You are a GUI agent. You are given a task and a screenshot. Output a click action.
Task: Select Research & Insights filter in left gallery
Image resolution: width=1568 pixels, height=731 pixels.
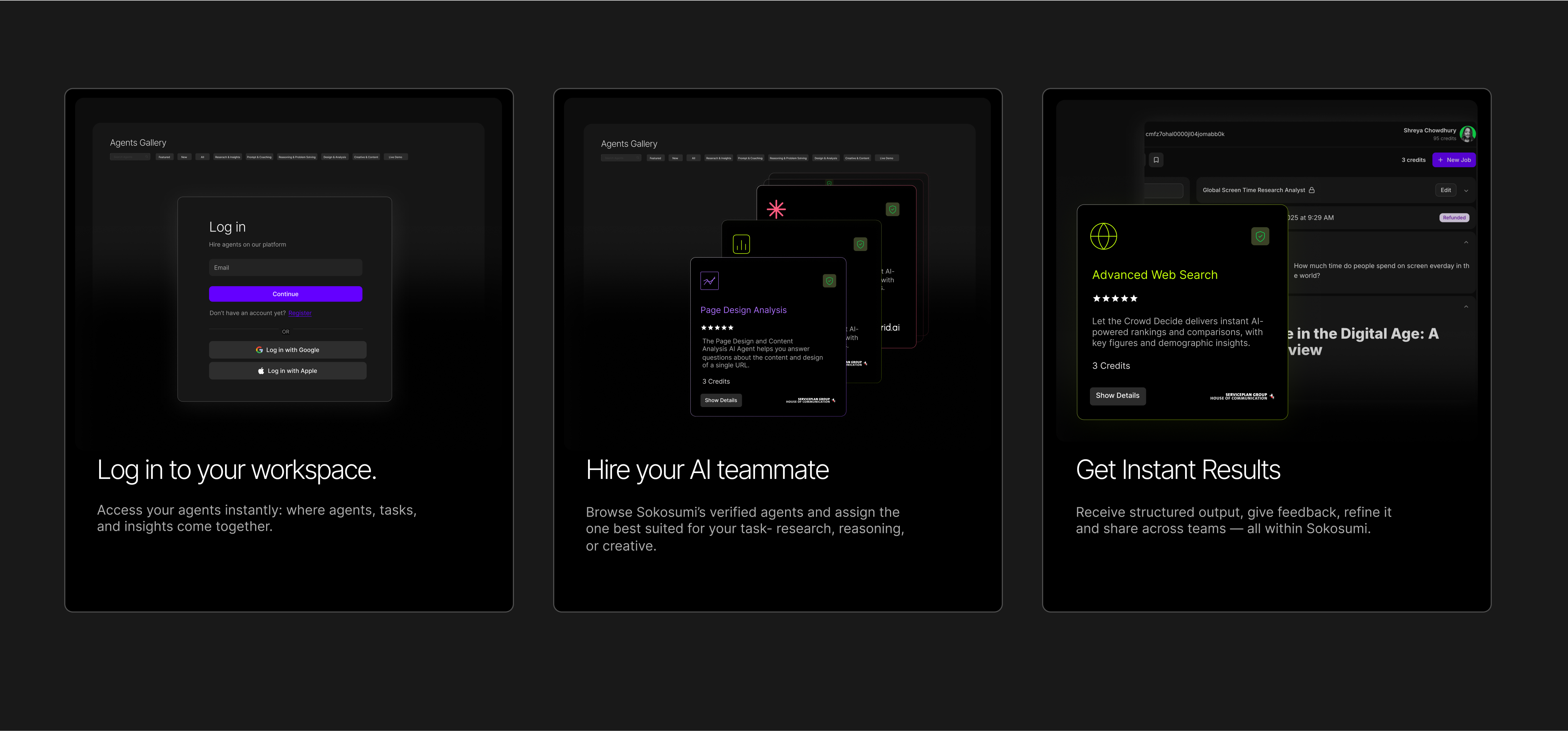click(x=228, y=157)
